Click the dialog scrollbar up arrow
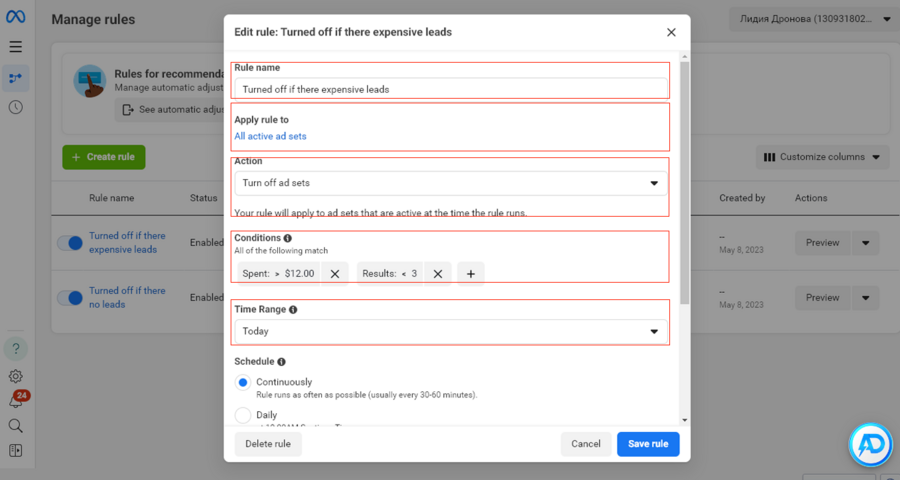Viewport: 900px width, 480px height. coord(684,57)
